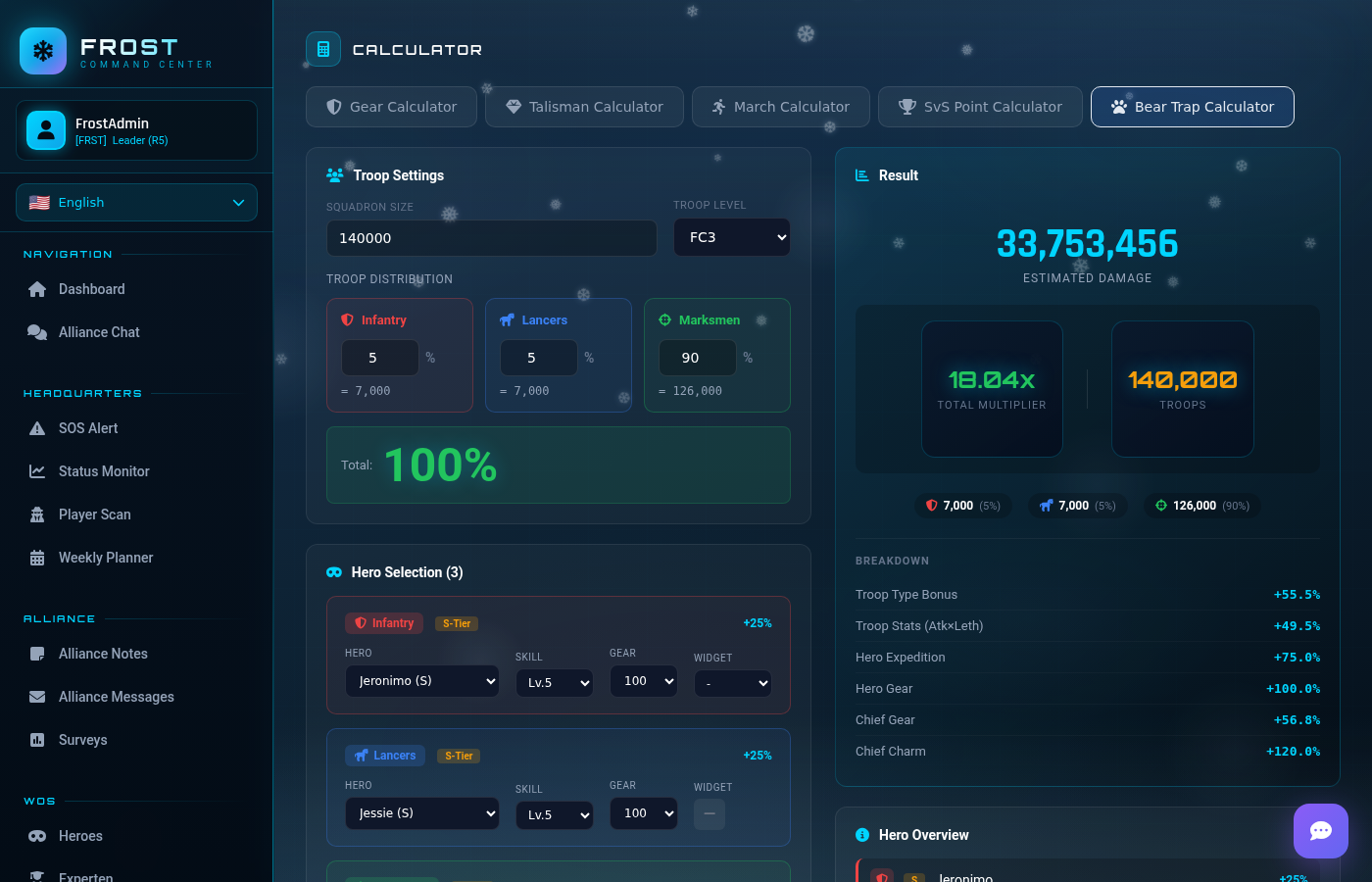Click the Marksmen percentage input field
Screen dimensions: 1372x882
[x=697, y=358]
